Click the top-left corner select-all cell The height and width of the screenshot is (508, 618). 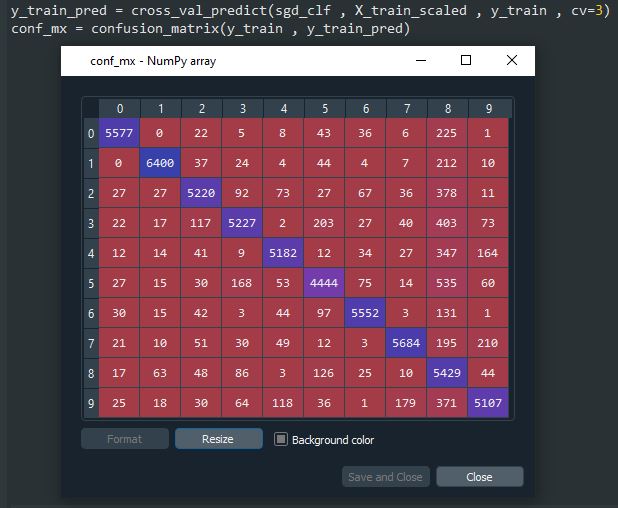pos(91,109)
